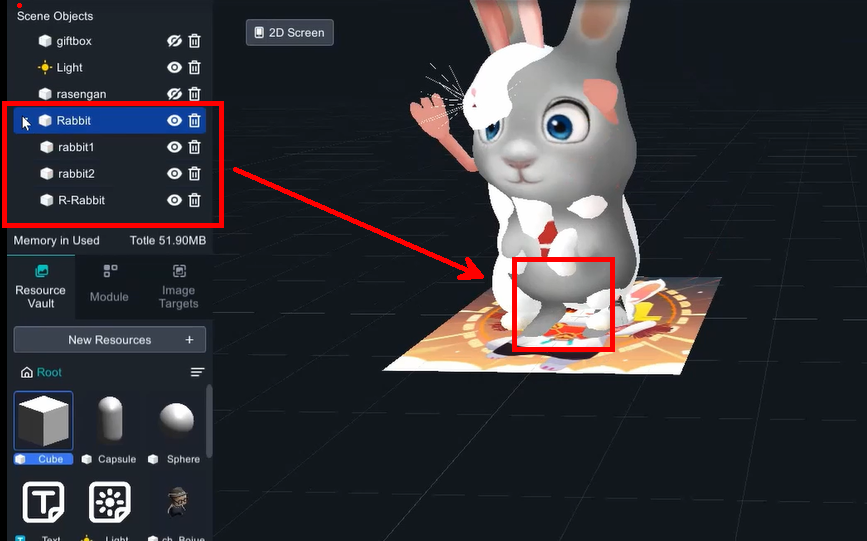The width and height of the screenshot is (867, 541).
Task: Click trash icon next to Light
Action: (x=195, y=68)
